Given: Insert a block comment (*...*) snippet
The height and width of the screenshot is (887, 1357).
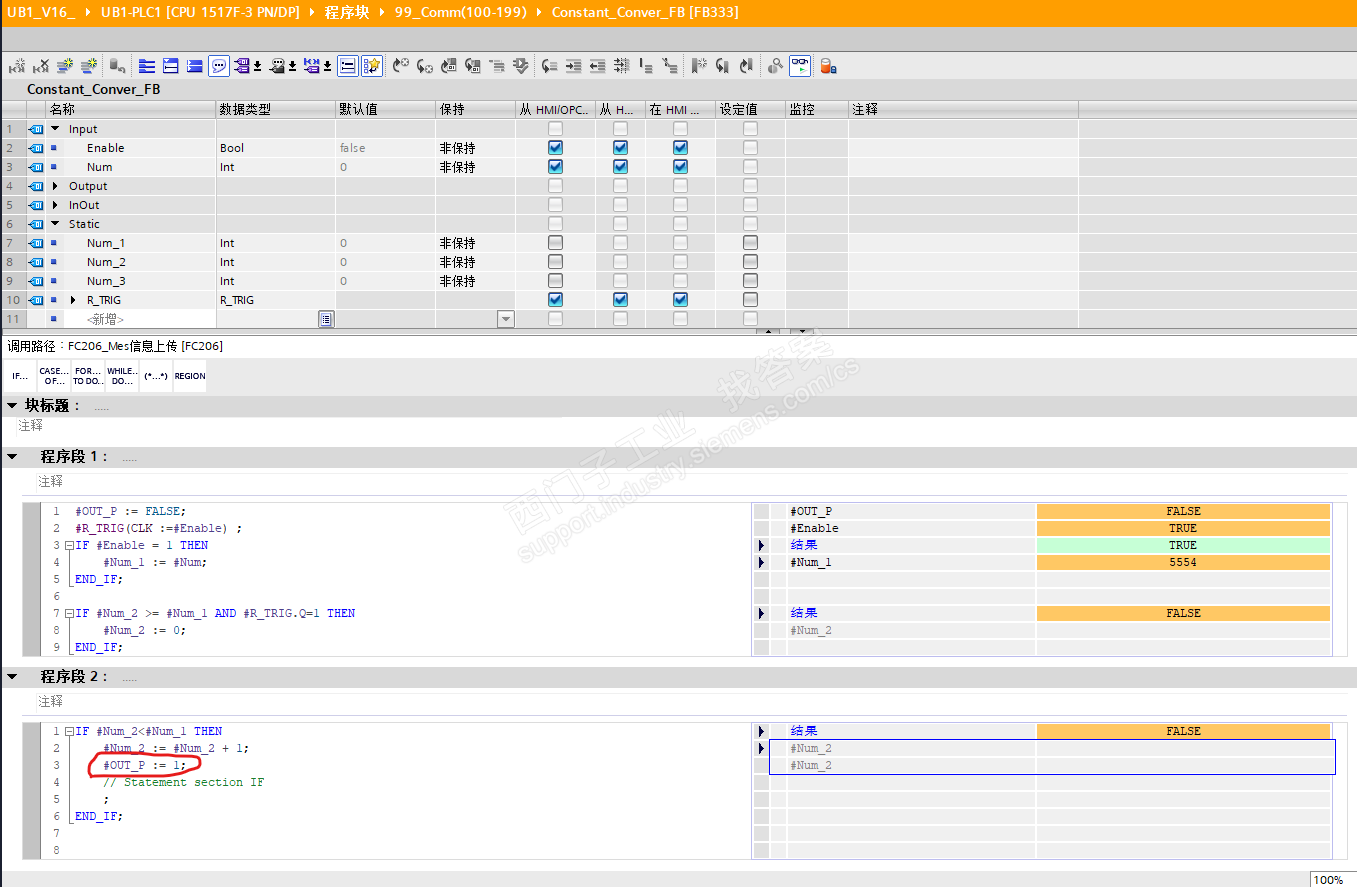Looking at the screenshot, I should 156,376.
